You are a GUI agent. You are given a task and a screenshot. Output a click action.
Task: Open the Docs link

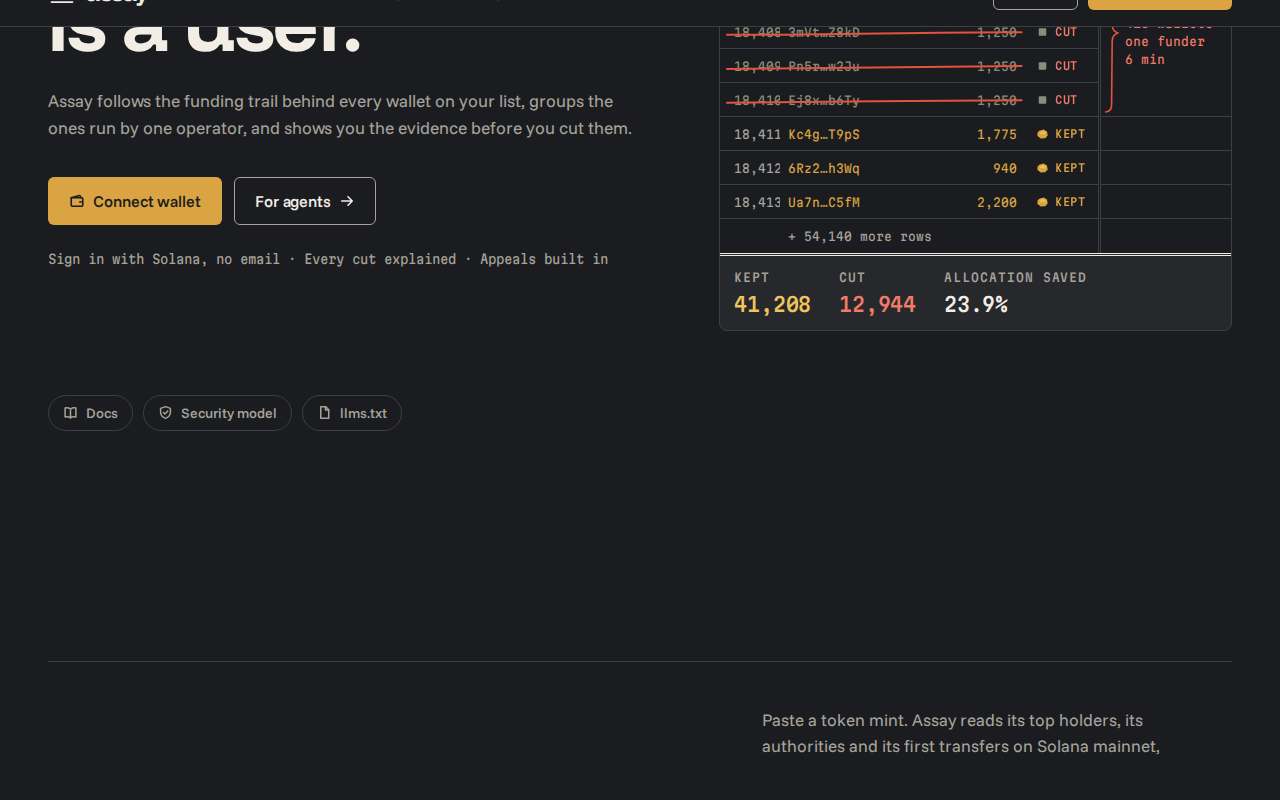coord(90,413)
